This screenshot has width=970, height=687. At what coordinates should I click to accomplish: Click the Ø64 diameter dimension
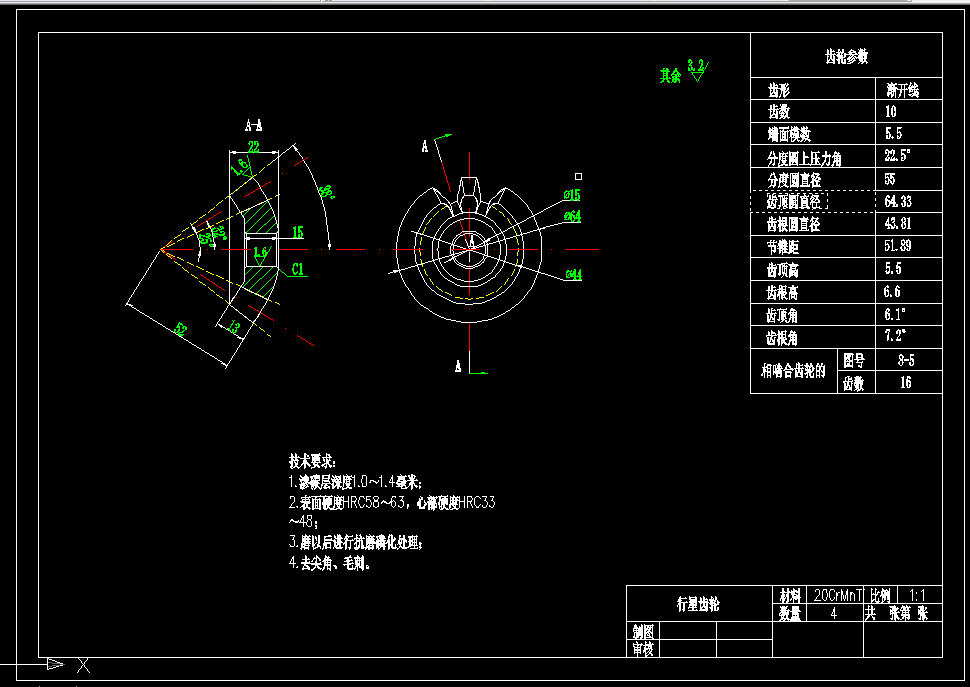click(x=572, y=216)
